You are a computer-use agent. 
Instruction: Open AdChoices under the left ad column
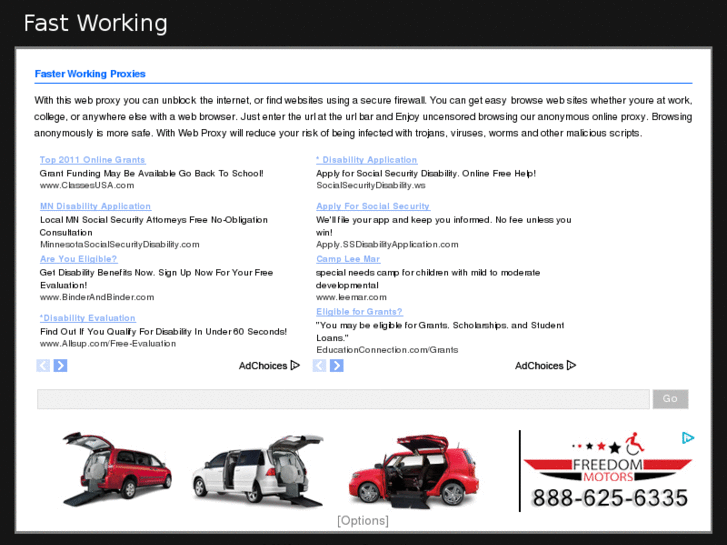tap(269, 365)
